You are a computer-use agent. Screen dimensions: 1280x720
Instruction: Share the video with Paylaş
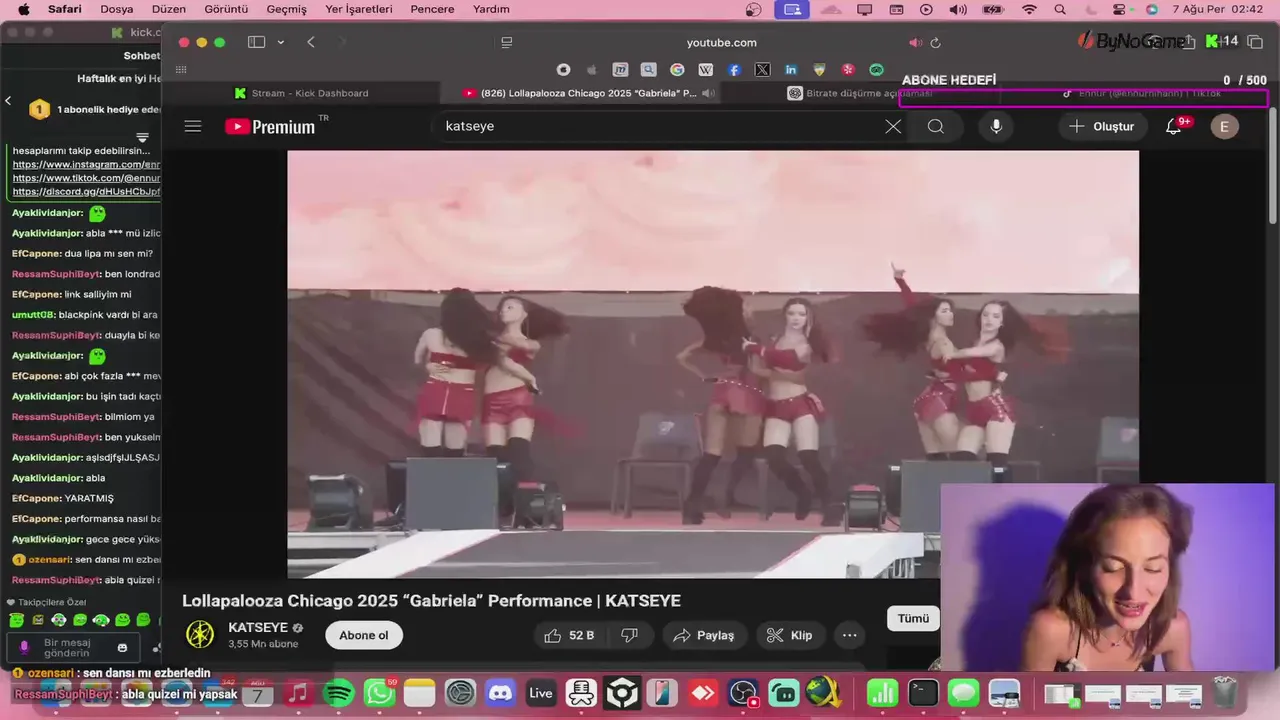(704, 635)
